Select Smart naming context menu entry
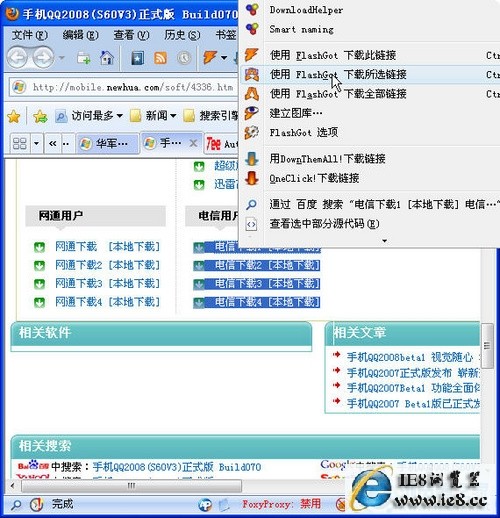The height and width of the screenshot is (518, 500). click(369, 29)
